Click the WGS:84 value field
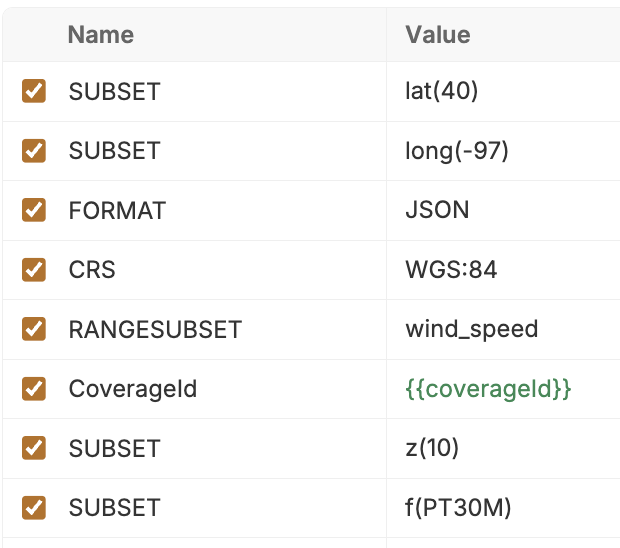 [451, 270]
